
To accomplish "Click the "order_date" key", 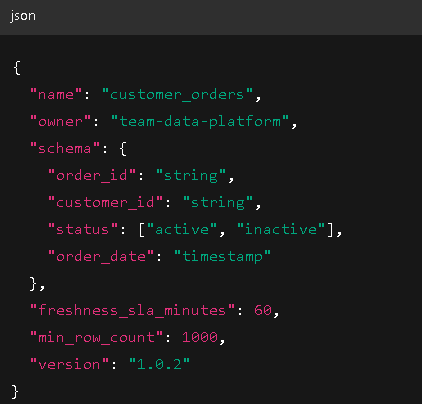I will (x=101, y=256).
